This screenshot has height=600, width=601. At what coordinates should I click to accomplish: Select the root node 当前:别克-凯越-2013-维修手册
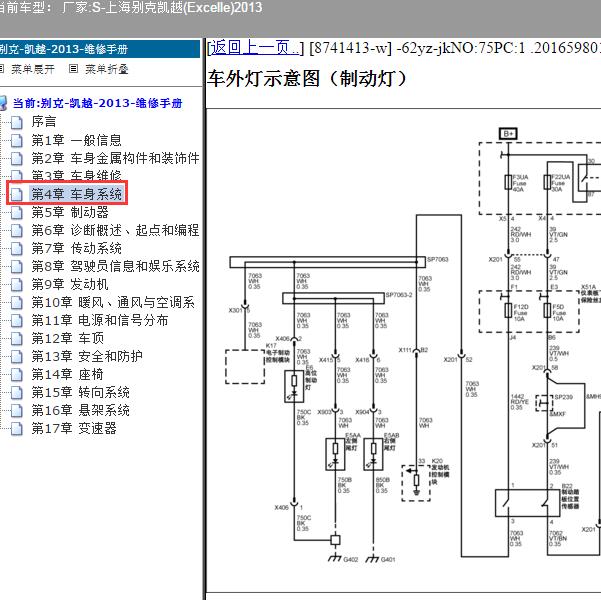[x=97, y=103]
